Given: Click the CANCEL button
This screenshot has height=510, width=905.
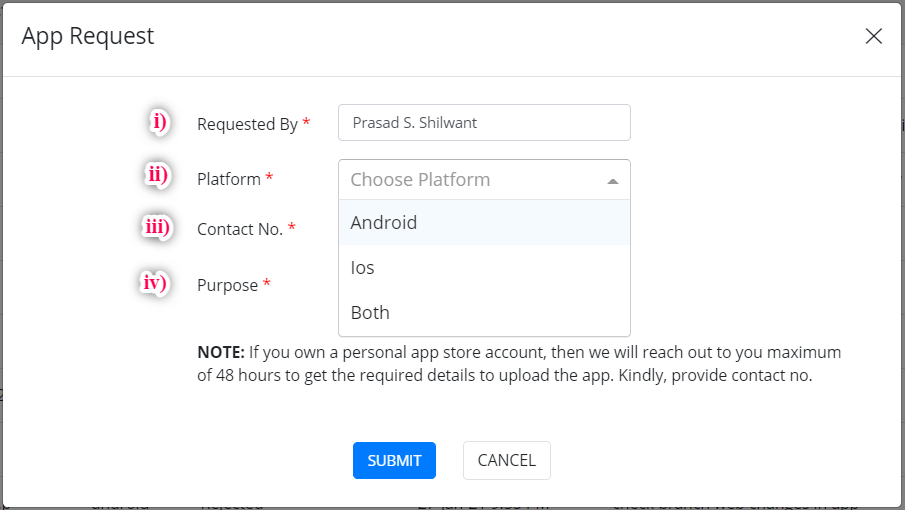Looking at the screenshot, I should pos(506,461).
